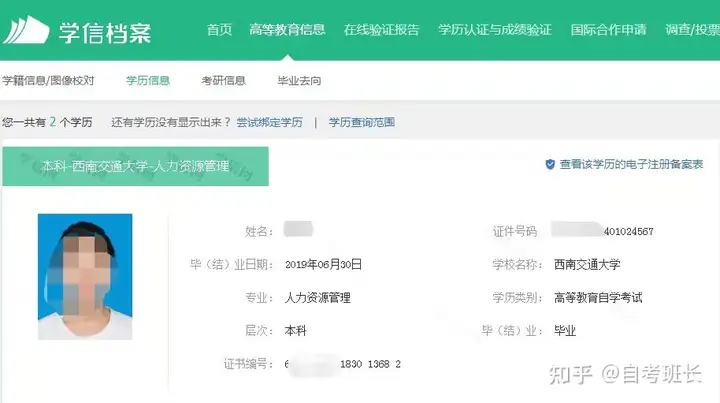Click the 学信档案 logo icon

point(26,30)
